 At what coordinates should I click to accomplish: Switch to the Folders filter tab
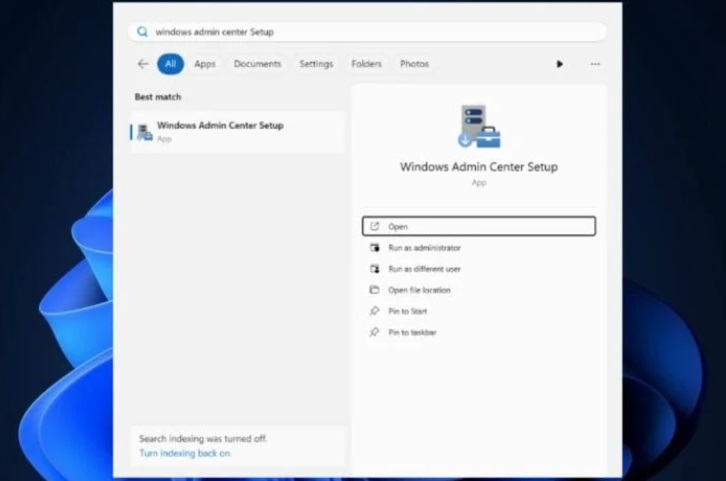click(x=366, y=64)
